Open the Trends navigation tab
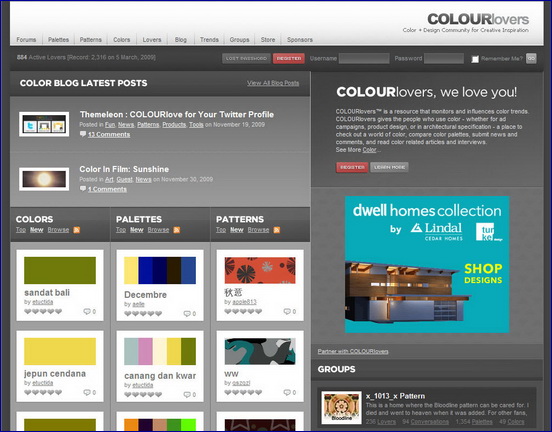The image size is (552, 432). (x=209, y=39)
